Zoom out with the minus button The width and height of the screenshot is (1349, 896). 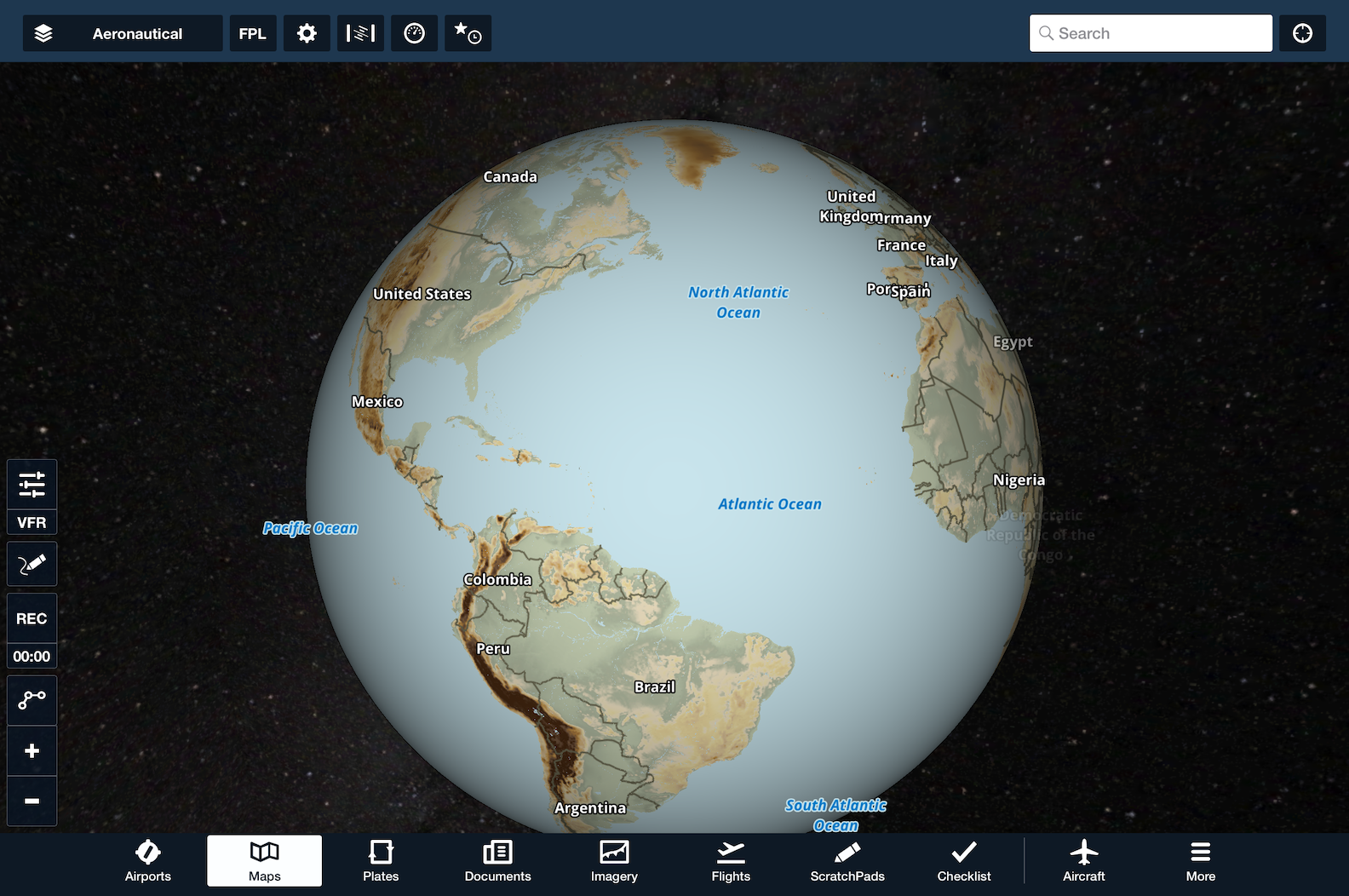tap(32, 801)
